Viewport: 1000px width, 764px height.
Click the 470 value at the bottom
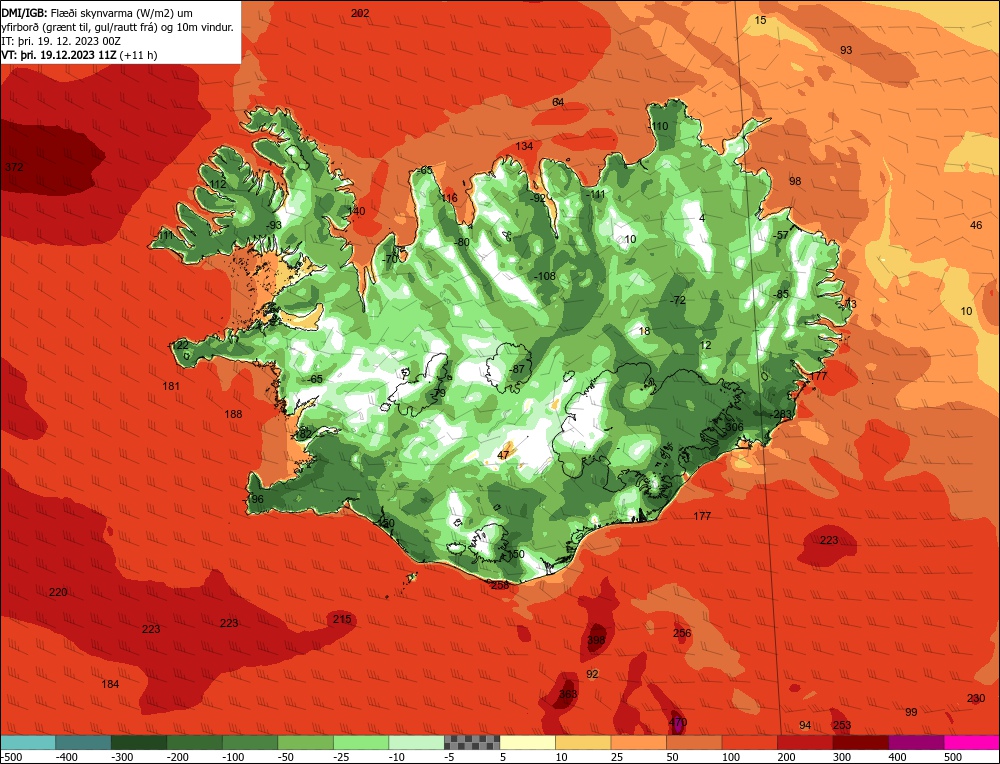[678, 723]
